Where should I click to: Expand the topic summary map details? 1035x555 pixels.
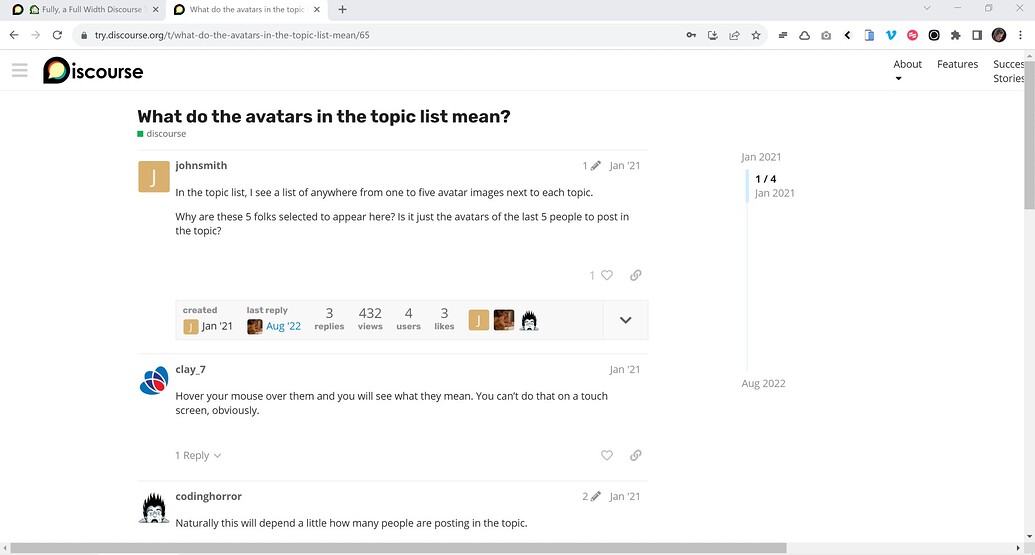[625, 320]
